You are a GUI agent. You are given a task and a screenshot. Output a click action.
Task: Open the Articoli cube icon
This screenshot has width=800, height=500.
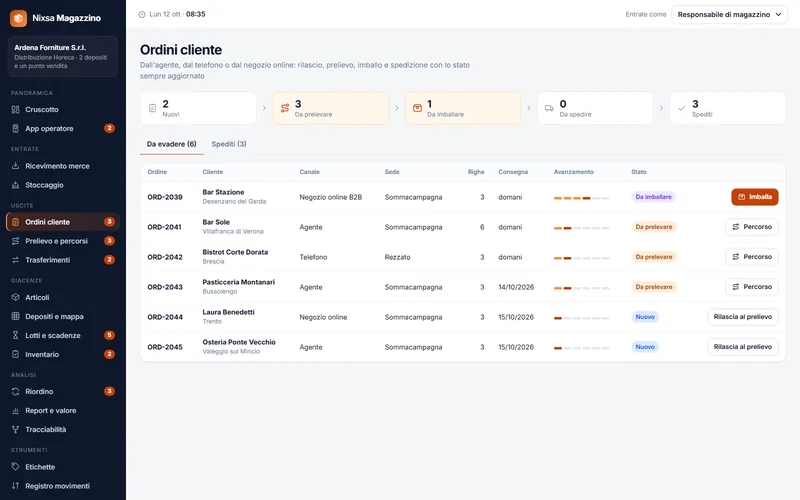pos(15,297)
